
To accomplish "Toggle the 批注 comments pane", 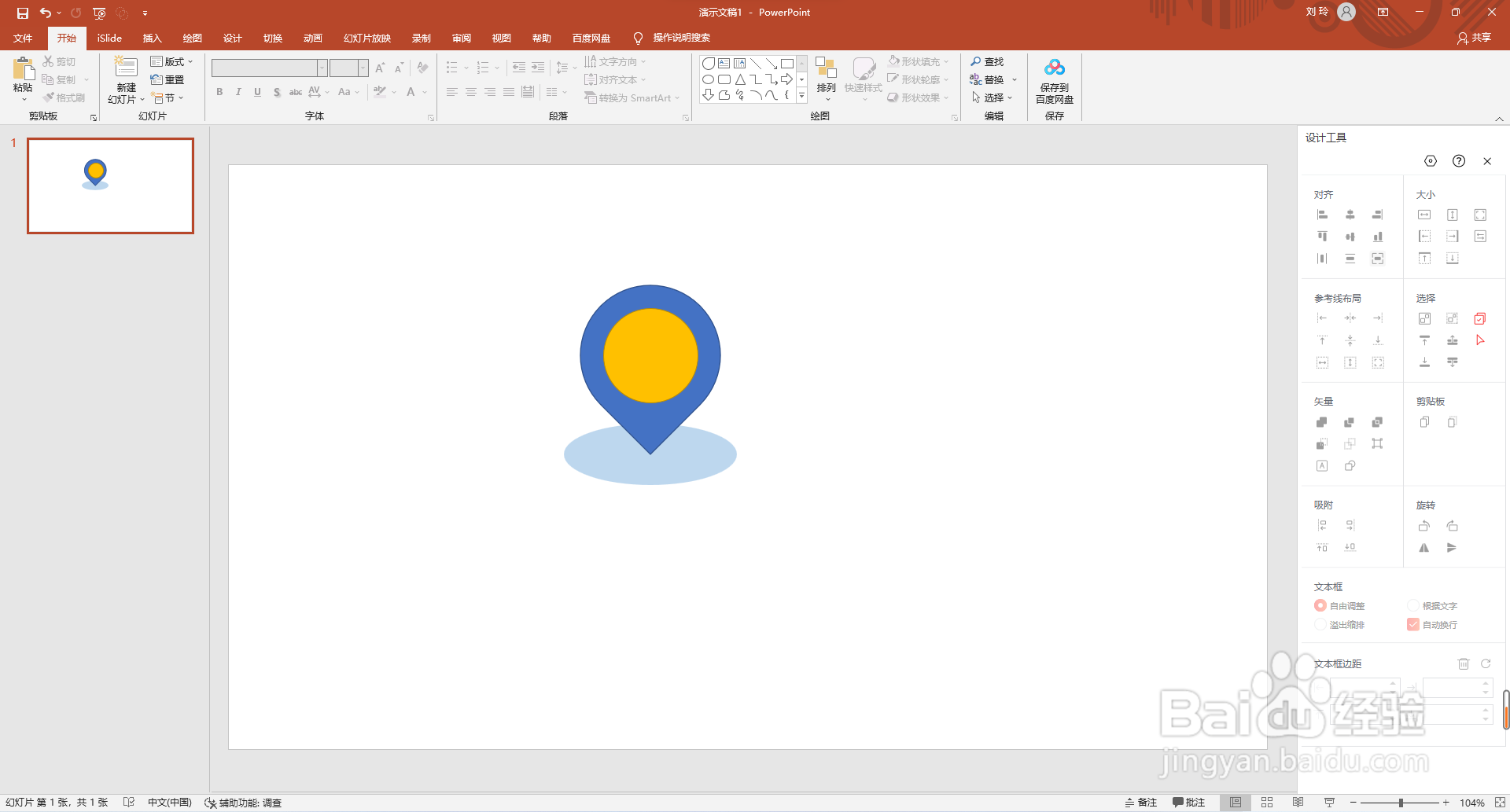I will pyautogui.click(x=1188, y=803).
